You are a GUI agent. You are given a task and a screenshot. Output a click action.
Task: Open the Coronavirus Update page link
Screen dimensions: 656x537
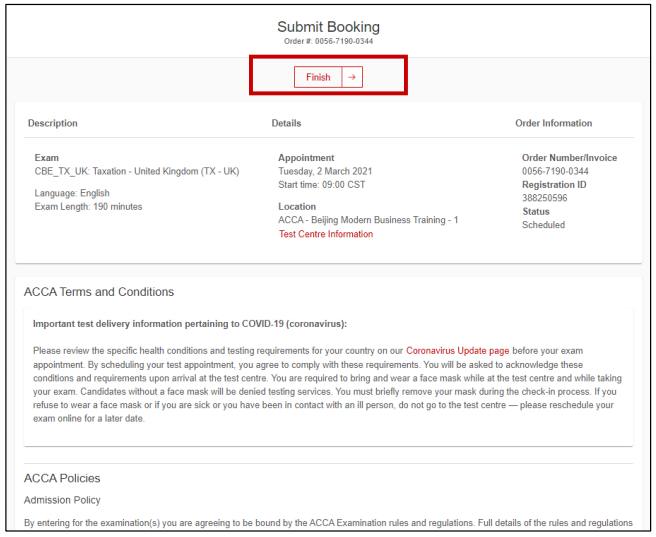point(457,351)
